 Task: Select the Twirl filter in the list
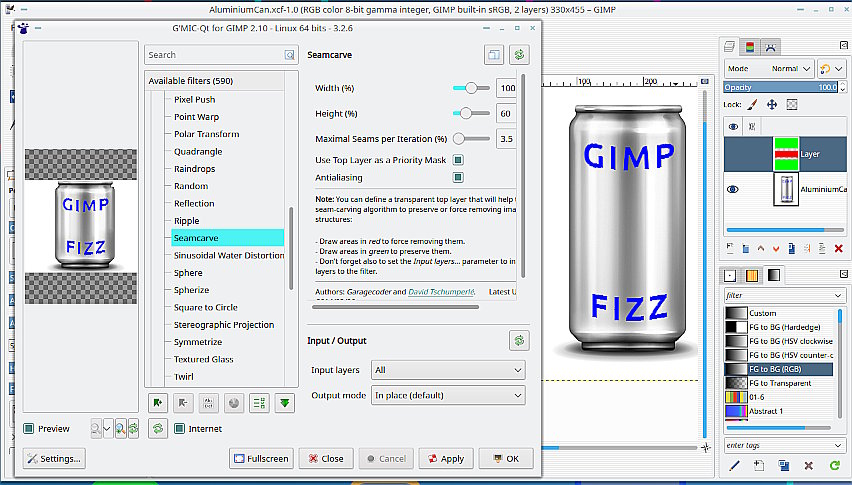[x=184, y=376]
